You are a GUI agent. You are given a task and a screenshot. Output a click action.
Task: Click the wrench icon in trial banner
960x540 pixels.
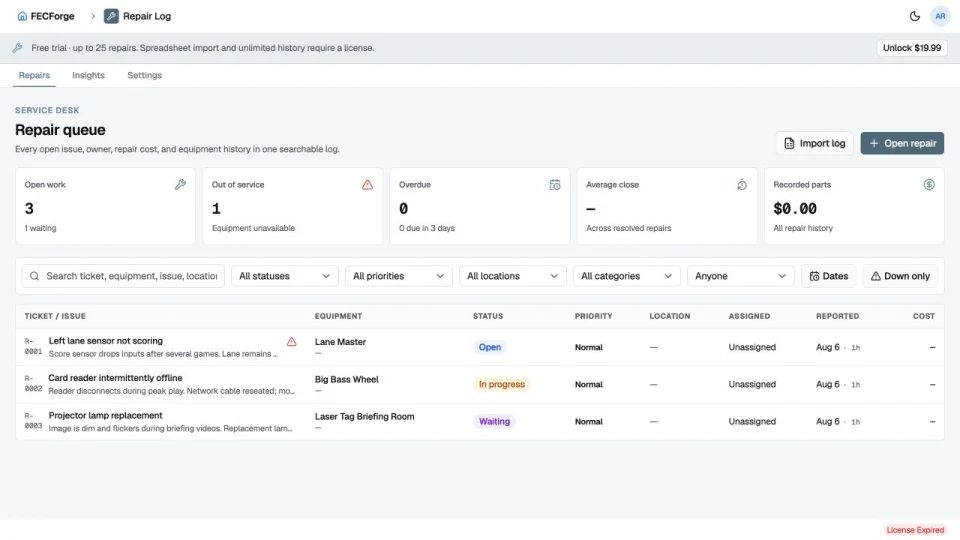pyautogui.click(x=17, y=48)
